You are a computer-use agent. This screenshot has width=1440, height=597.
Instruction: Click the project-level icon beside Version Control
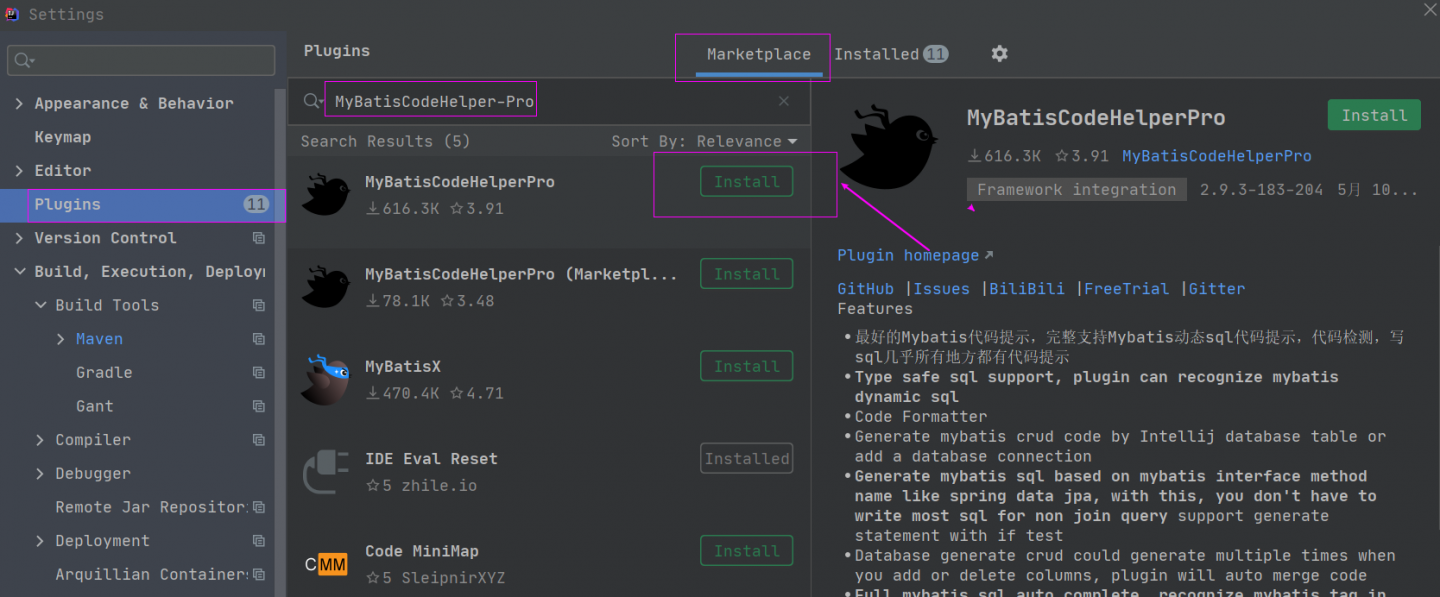(x=259, y=238)
